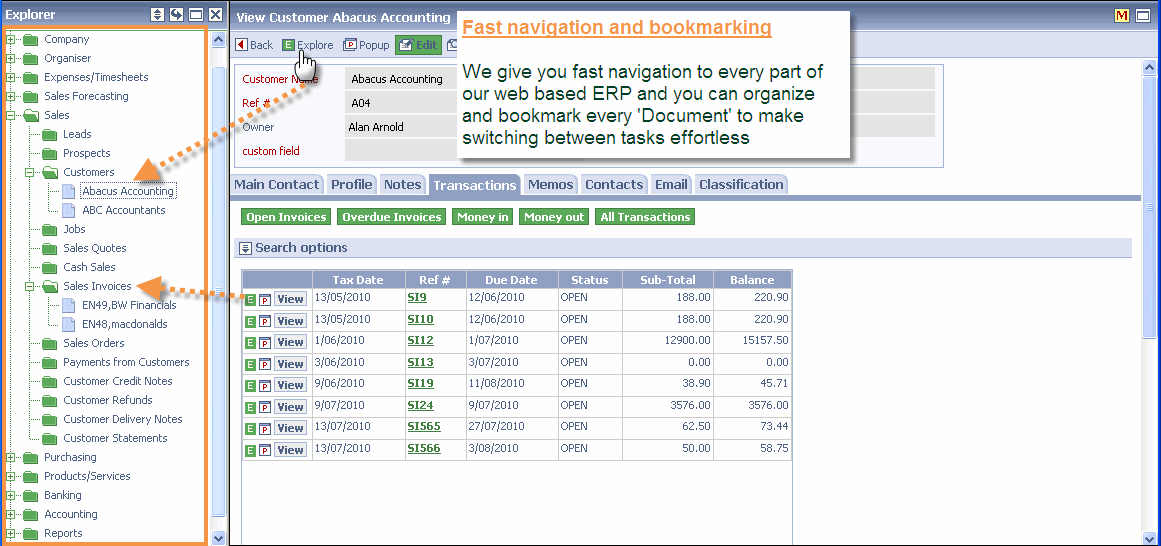Click the green E icon in SI19 row

(250, 385)
